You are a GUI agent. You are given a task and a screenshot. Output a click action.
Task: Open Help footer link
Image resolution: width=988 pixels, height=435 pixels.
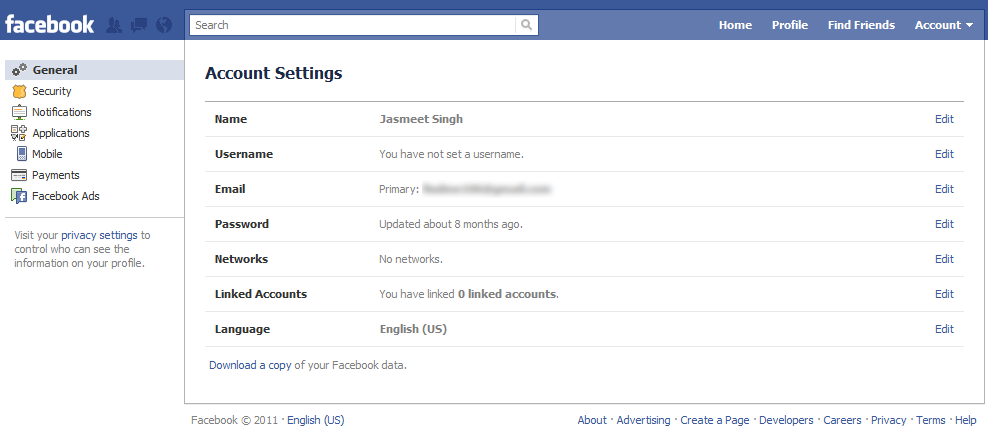(x=966, y=420)
